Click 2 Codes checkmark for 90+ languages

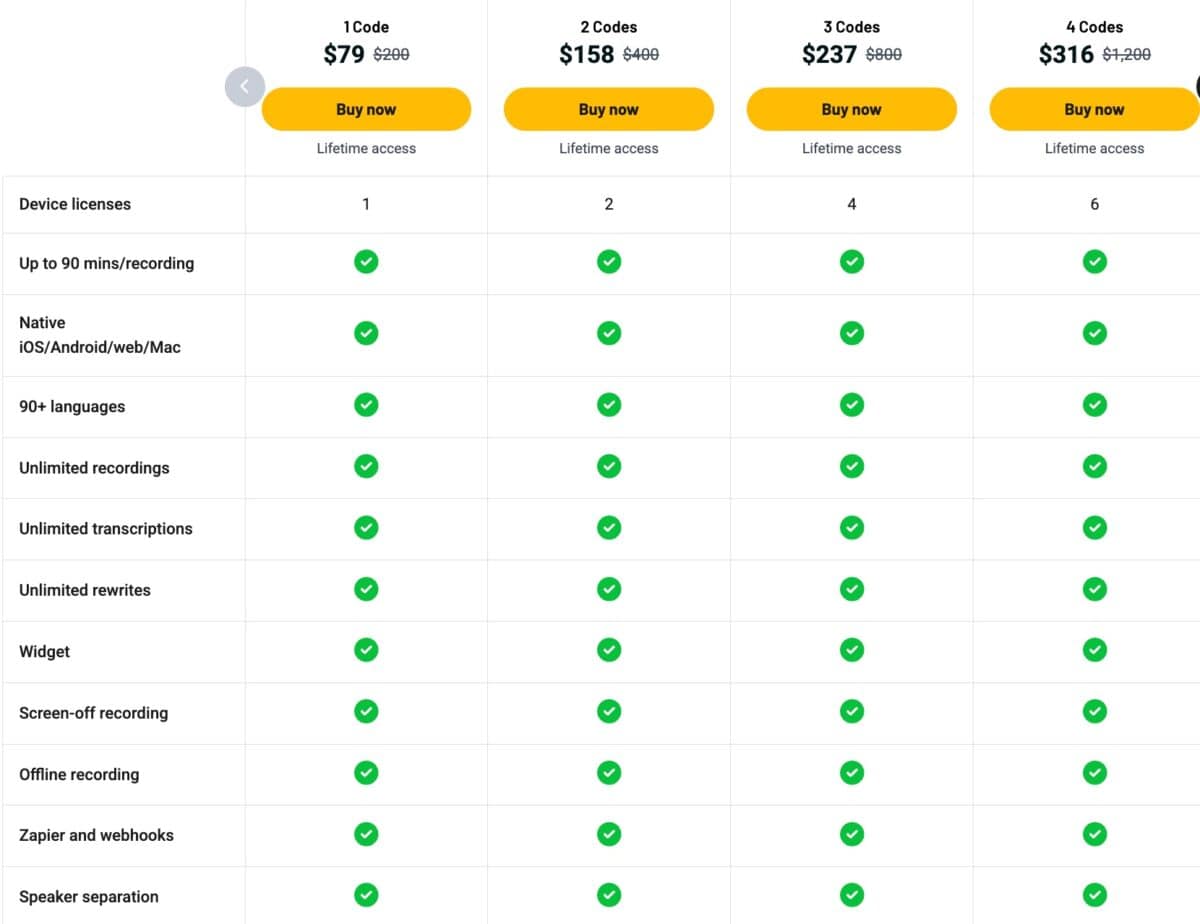tap(608, 405)
